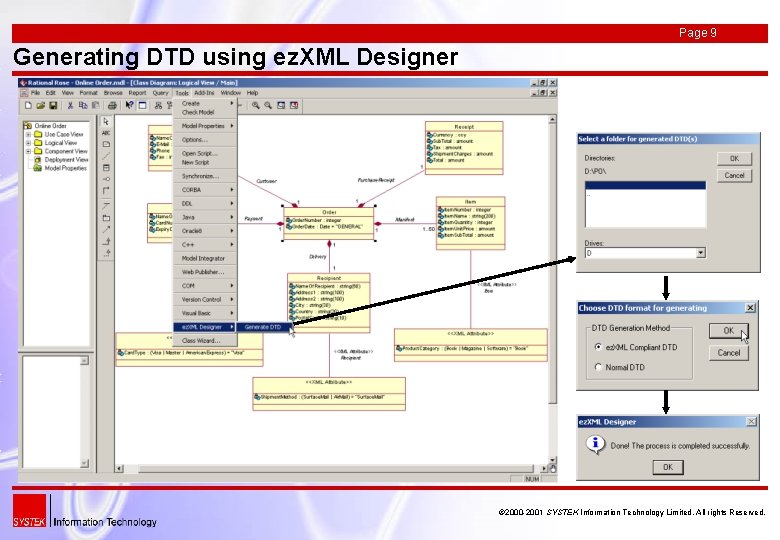Expand the Use Case View tree node
Screen dimensions: 780x540
(28, 134)
